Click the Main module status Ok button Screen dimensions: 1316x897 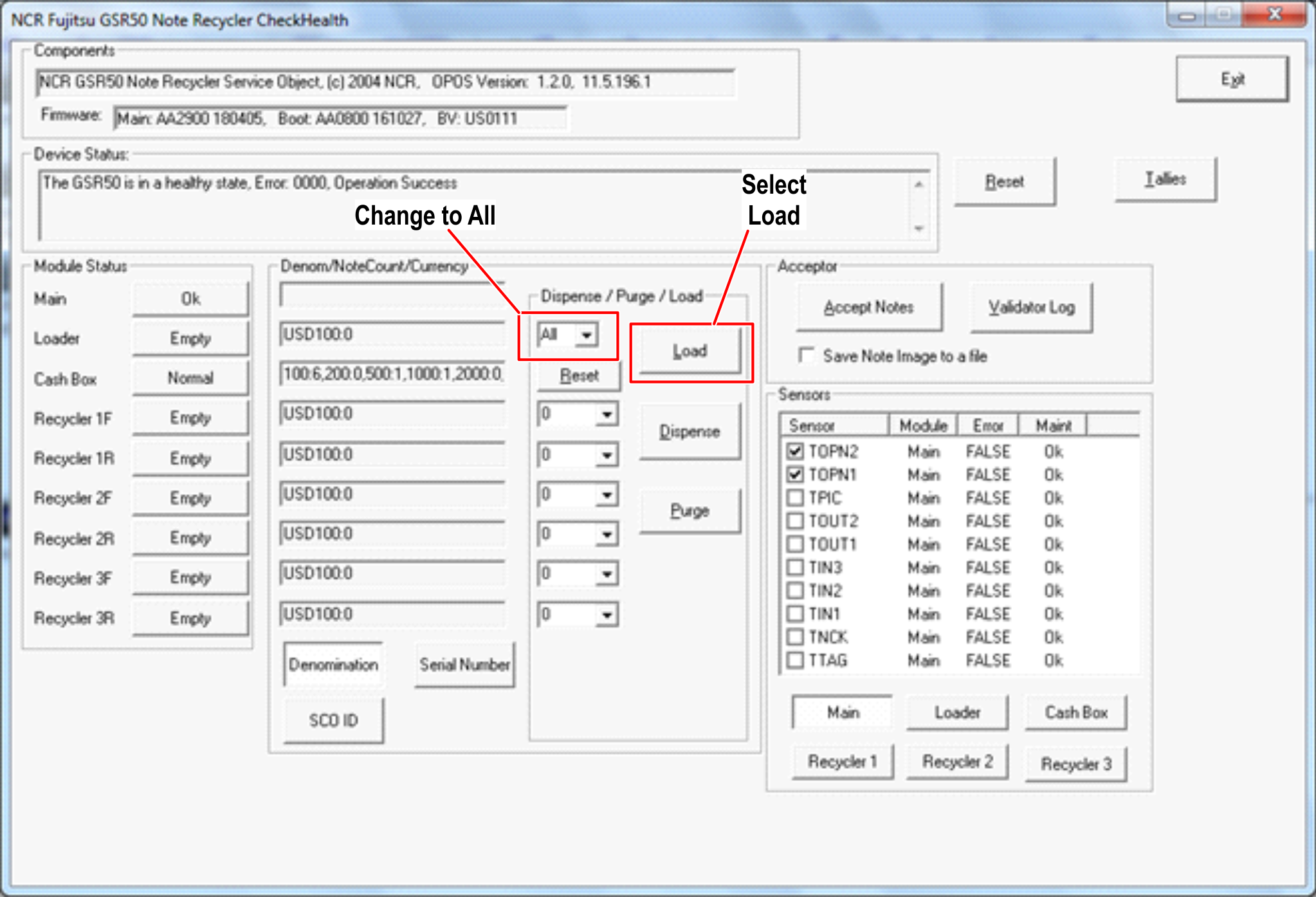pyautogui.click(x=190, y=299)
